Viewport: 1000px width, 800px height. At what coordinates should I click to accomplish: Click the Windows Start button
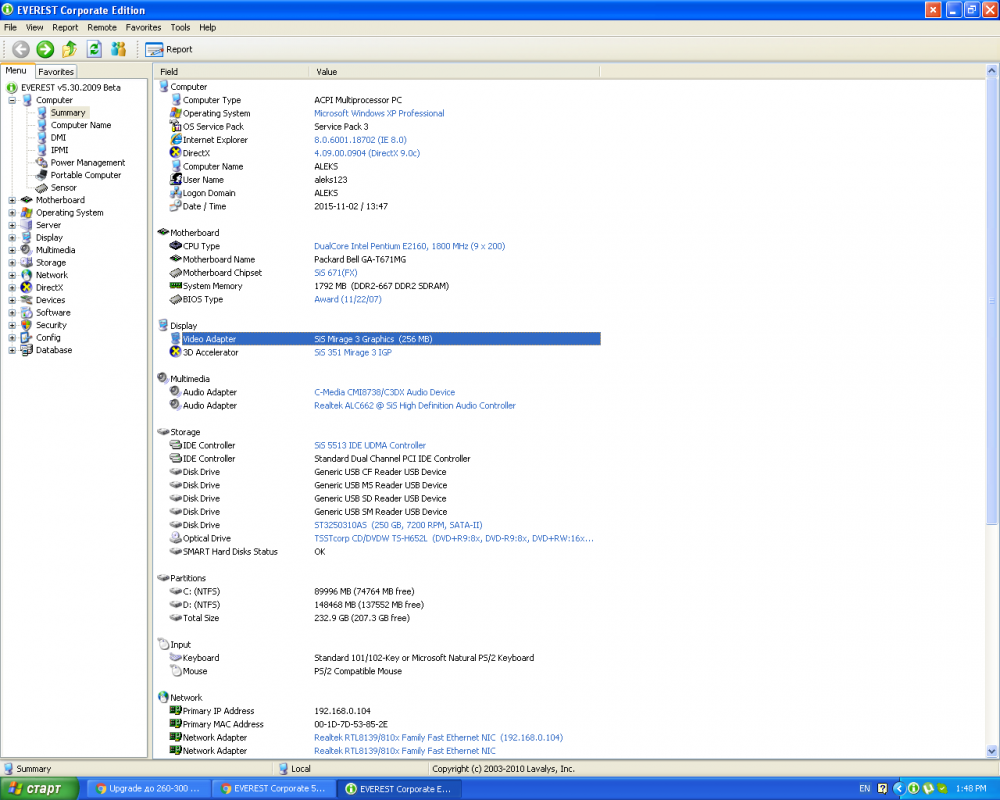[x=39, y=789]
